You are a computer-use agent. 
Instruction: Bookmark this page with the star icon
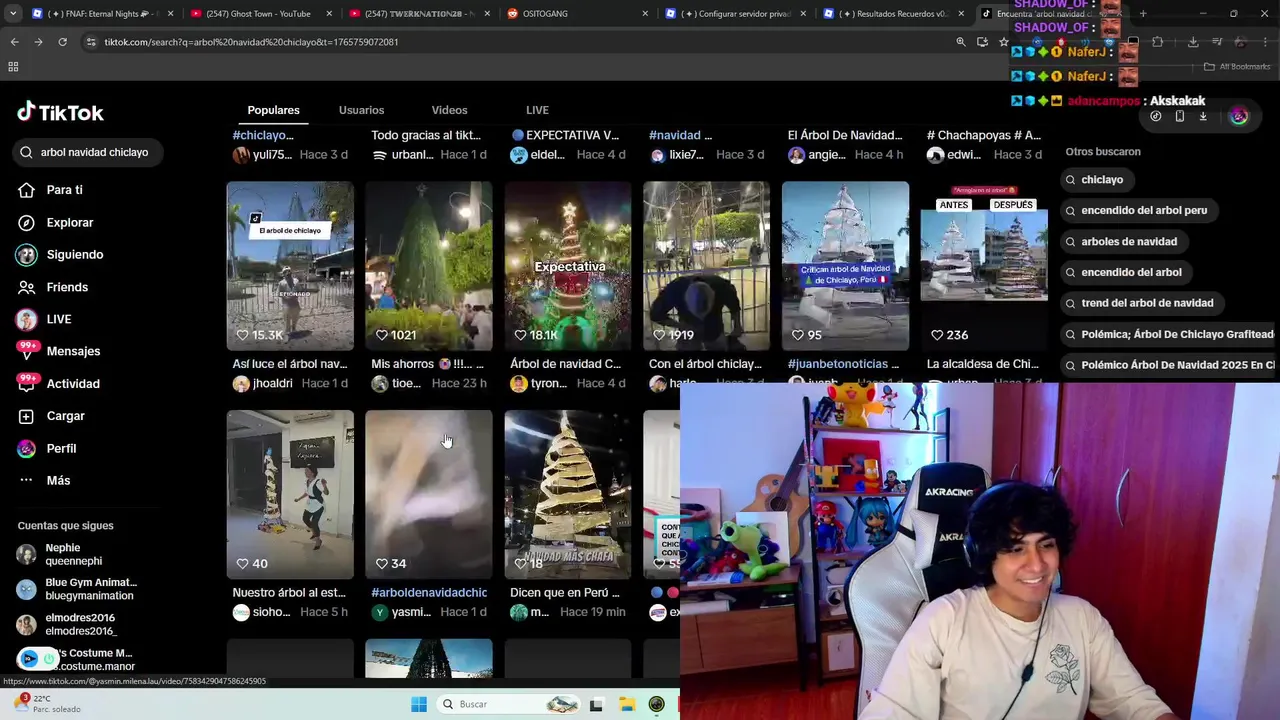(1004, 42)
